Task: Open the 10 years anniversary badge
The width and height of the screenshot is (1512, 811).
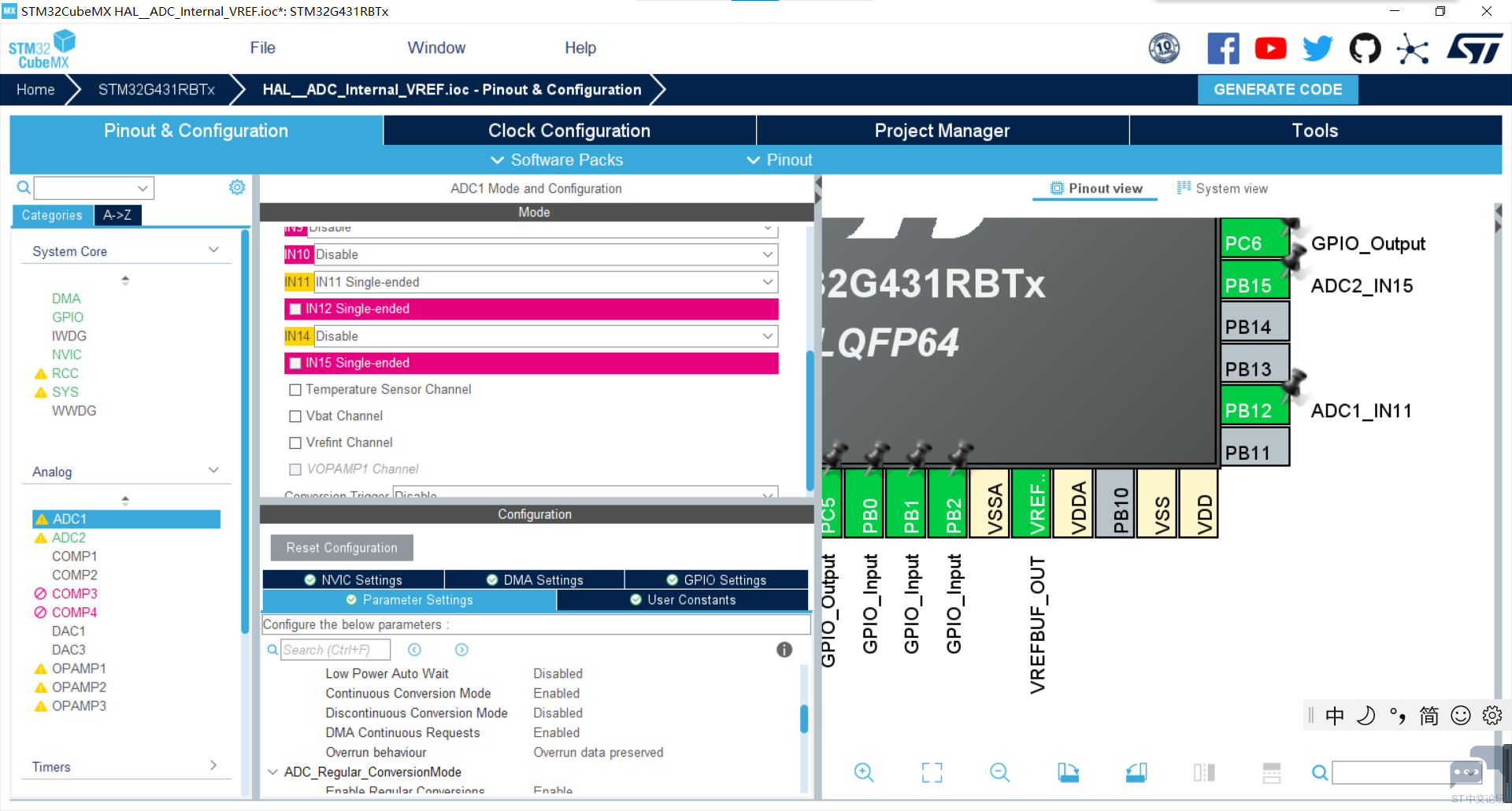Action: pos(1164,49)
